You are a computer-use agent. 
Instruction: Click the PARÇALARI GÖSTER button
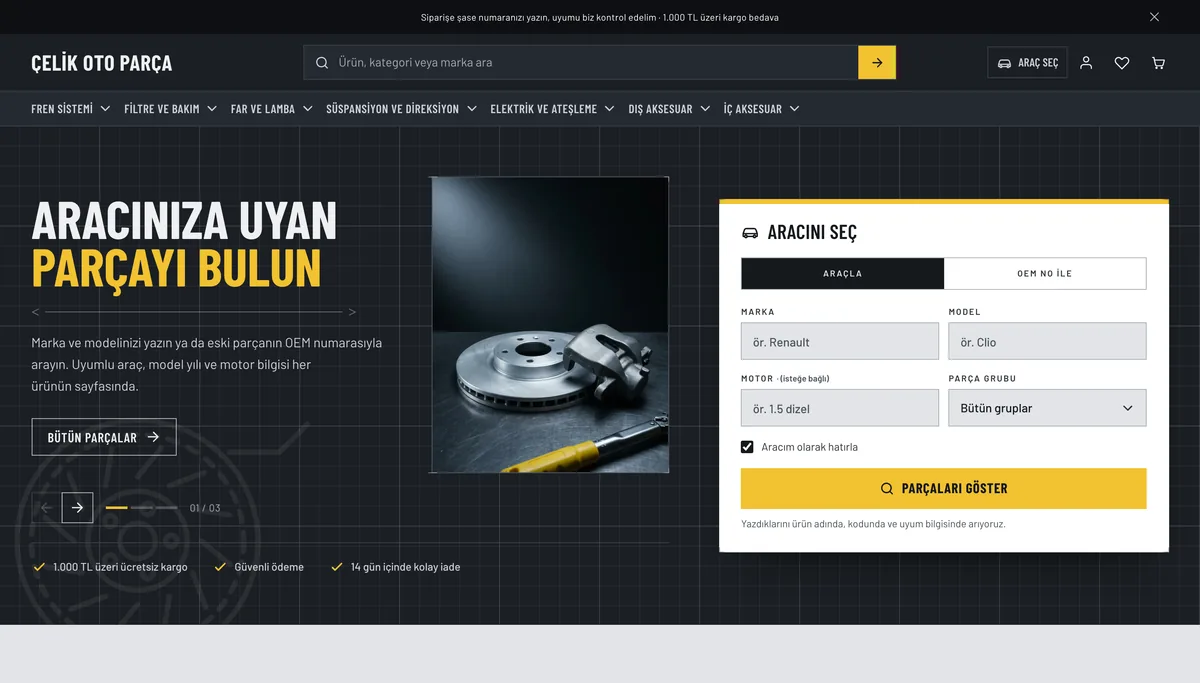(943, 488)
